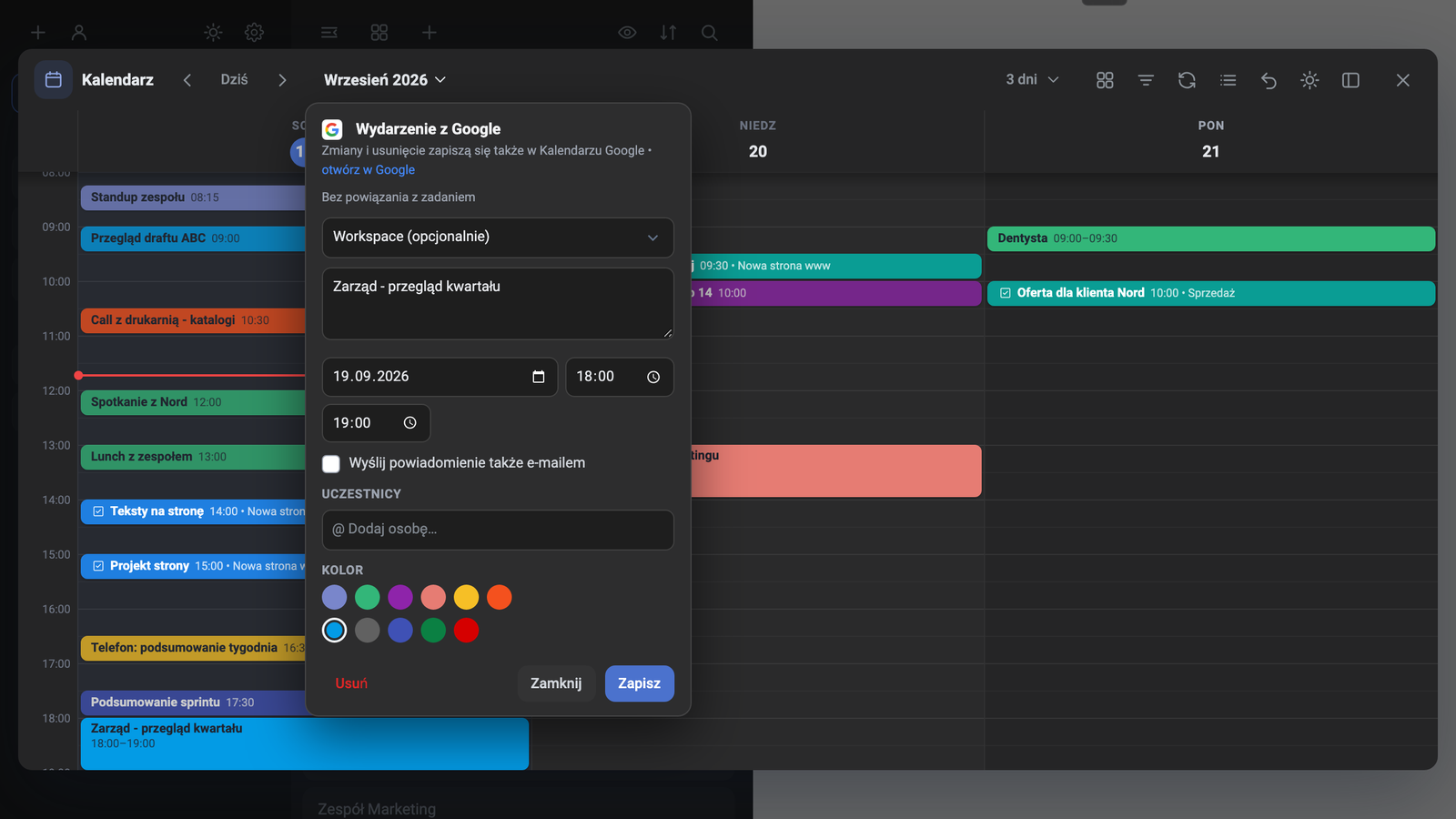Viewport: 1456px width, 819px height.
Task: Click the Kalendarz calendar icon in the header
Action: [54, 80]
